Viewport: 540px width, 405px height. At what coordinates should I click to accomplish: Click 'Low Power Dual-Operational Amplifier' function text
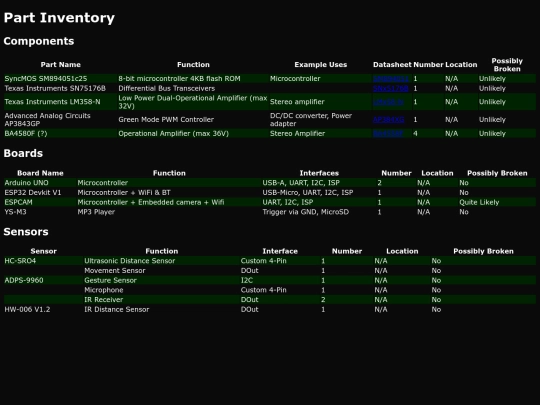point(193,102)
